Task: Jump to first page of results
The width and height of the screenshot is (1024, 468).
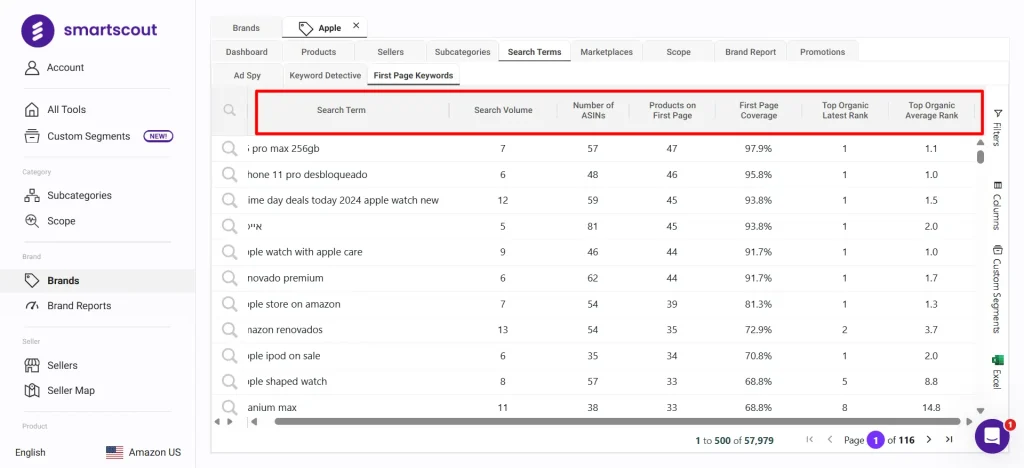Action: click(x=810, y=440)
